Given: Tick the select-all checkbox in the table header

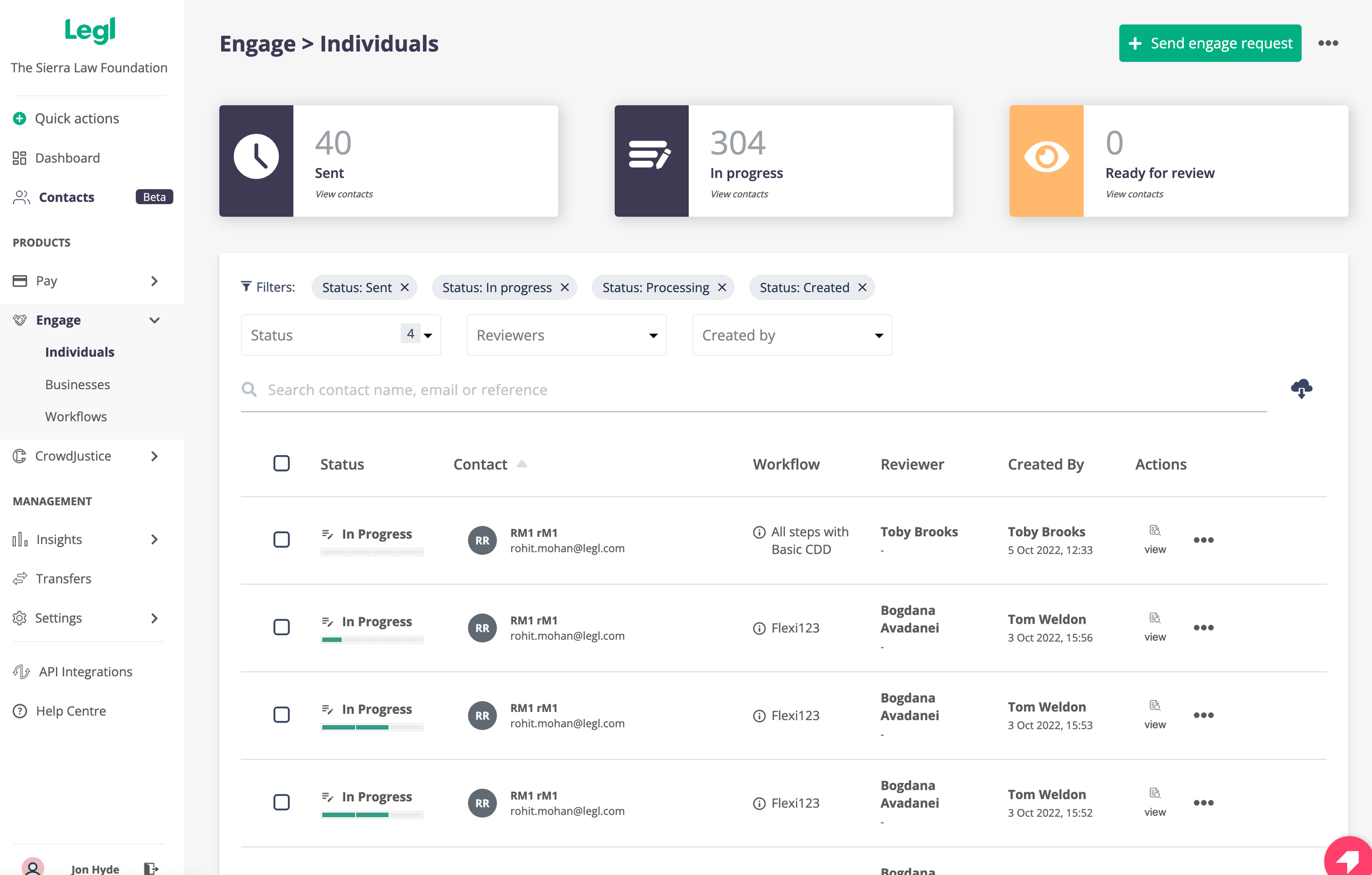Looking at the screenshot, I should tap(282, 463).
